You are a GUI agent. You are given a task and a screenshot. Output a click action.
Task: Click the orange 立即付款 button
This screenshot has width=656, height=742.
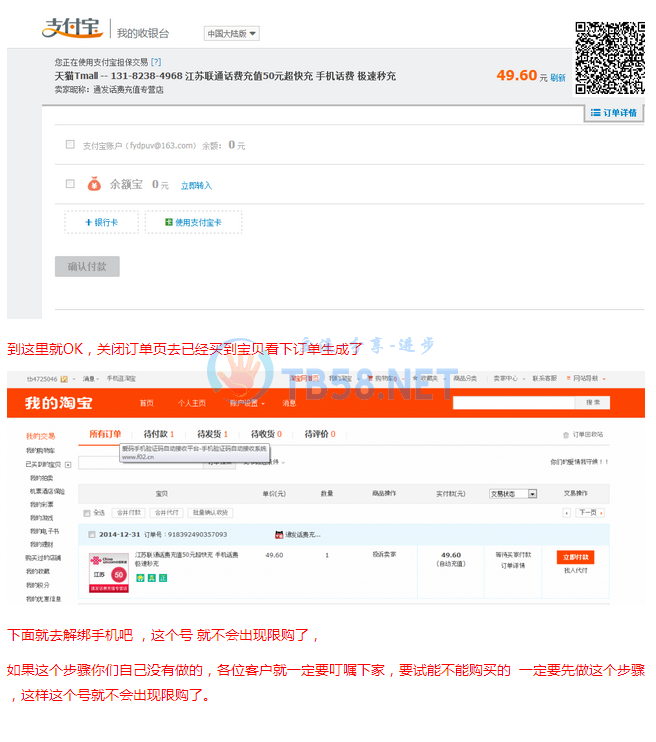point(575,557)
